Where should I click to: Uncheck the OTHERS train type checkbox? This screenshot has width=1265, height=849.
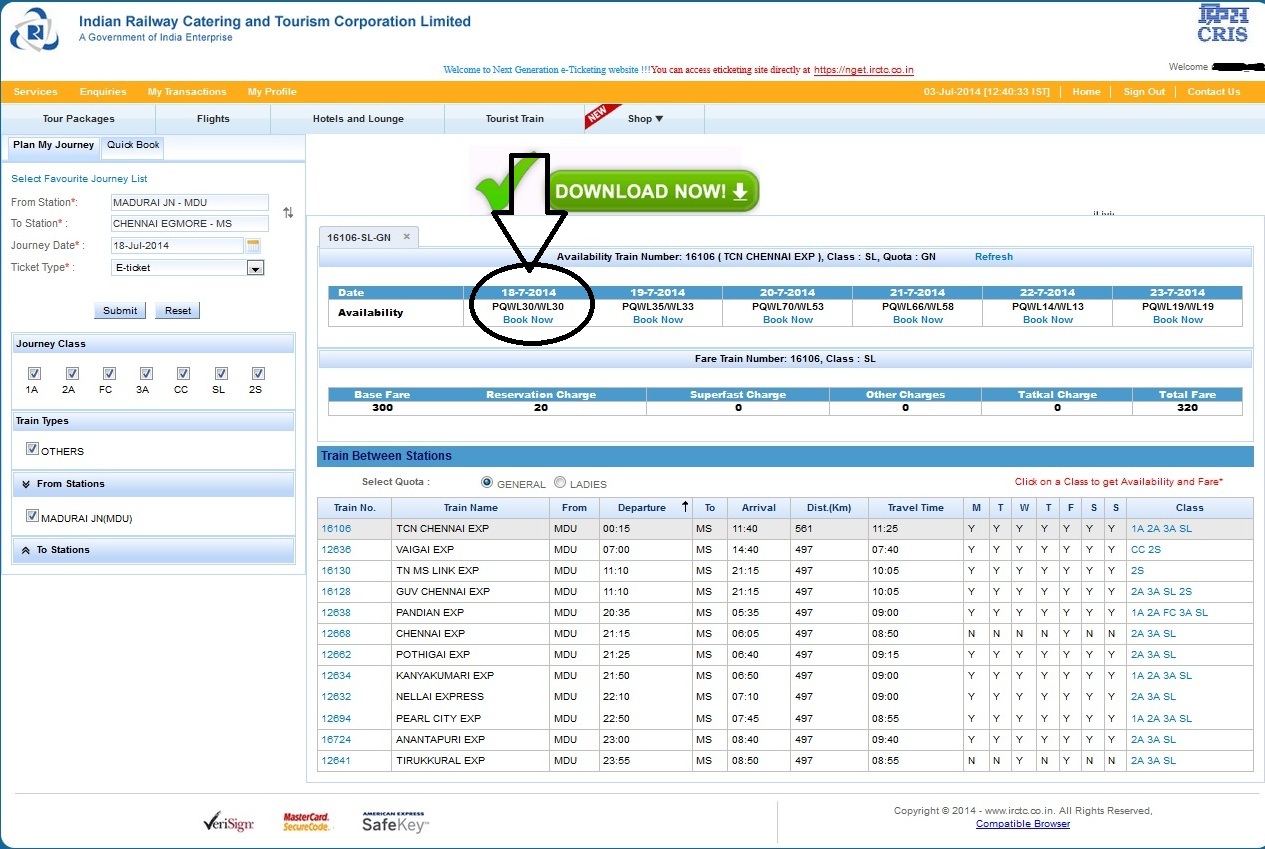tap(33, 450)
